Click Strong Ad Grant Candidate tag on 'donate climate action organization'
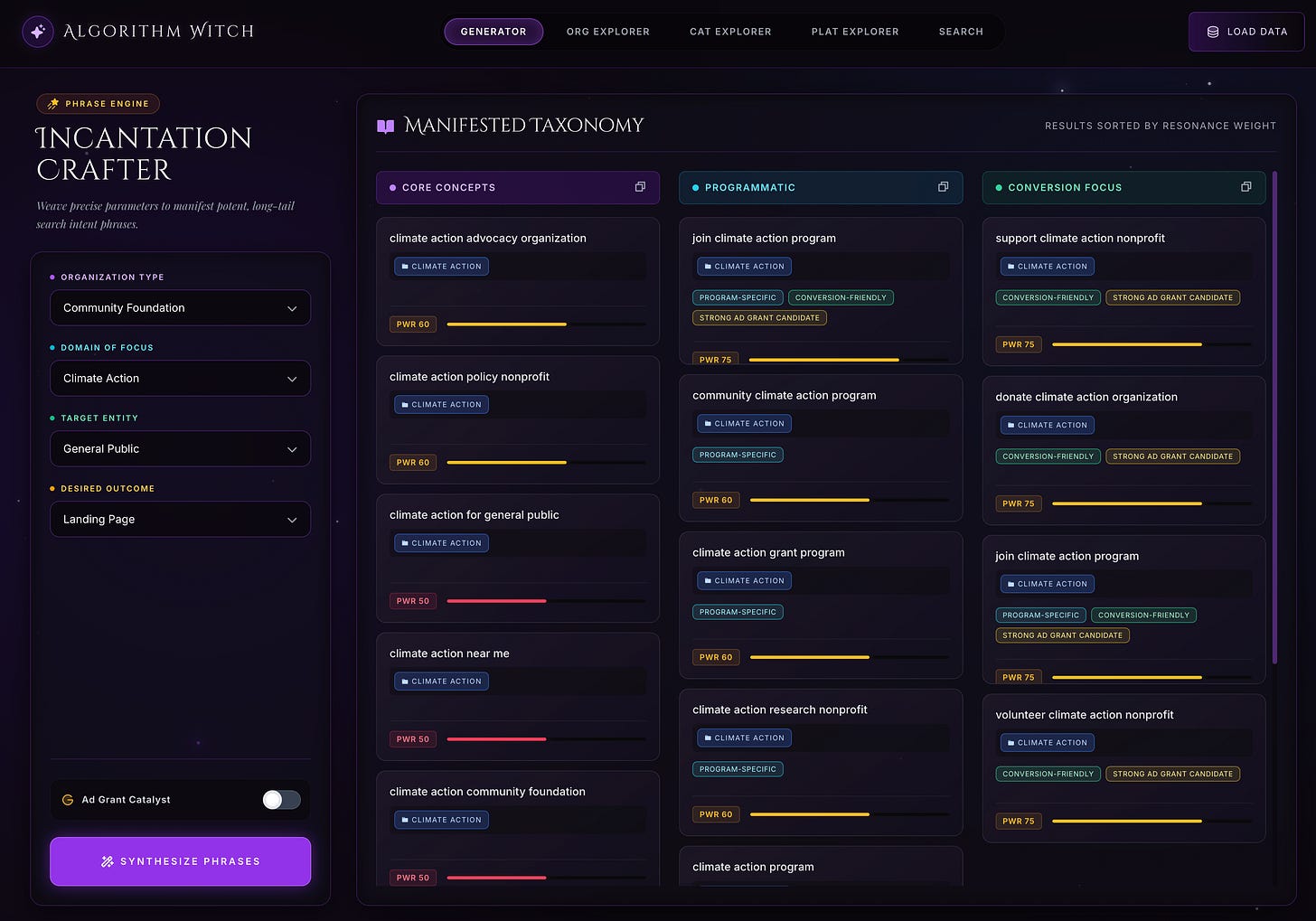Image resolution: width=1316 pixels, height=921 pixels. [1172, 456]
